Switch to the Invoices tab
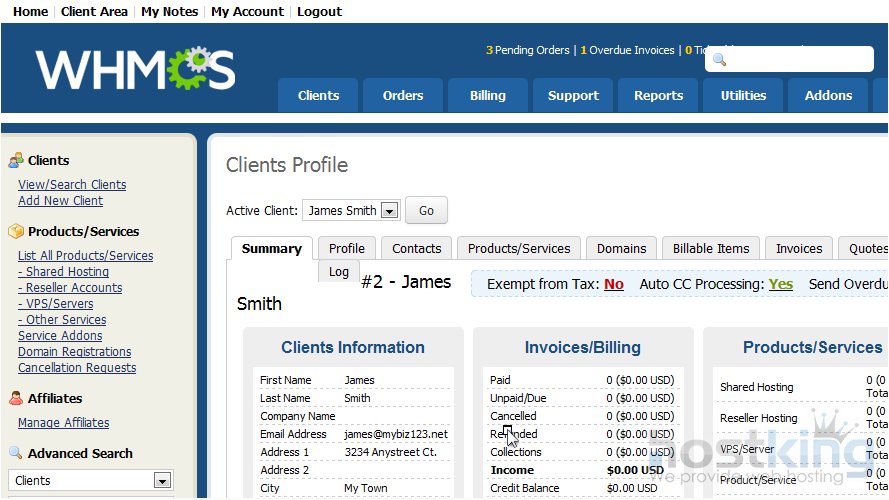889x500 pixels. (798, 249)
